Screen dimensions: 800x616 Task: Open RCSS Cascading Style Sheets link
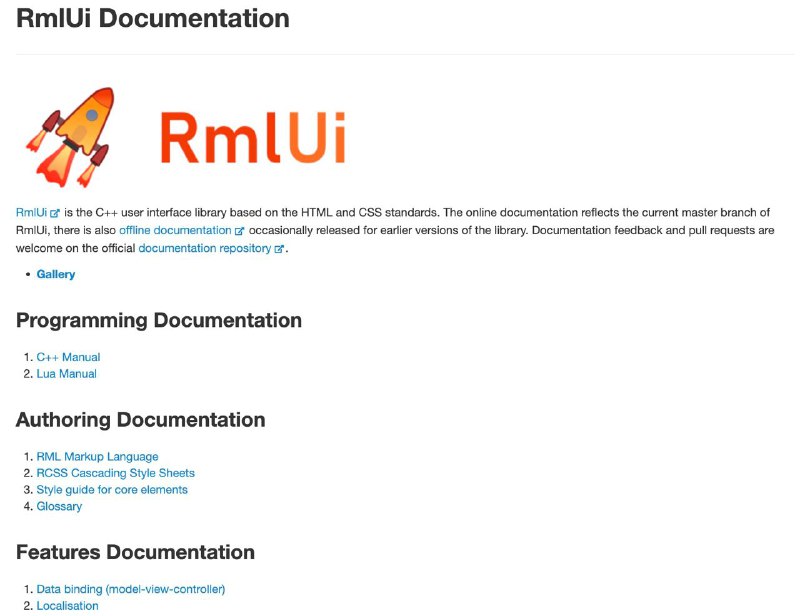tap(116, 473)
